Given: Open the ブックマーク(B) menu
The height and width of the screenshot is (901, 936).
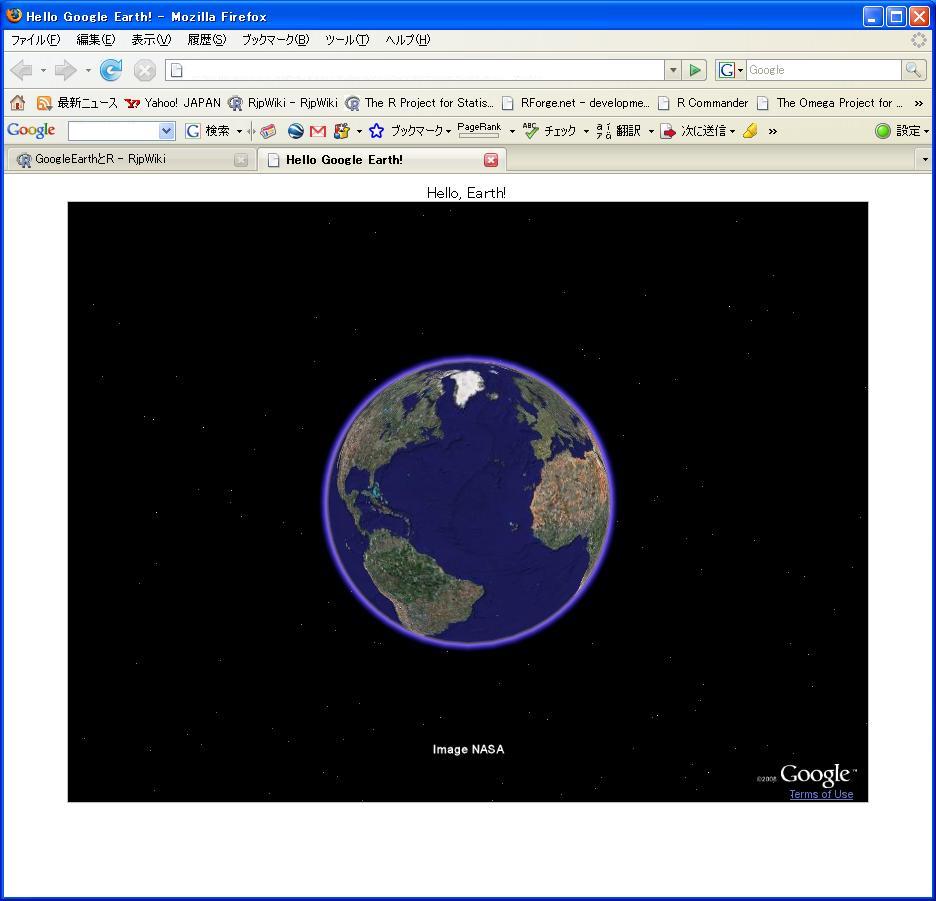Looking at the screenshot, I should click(275, 40).
